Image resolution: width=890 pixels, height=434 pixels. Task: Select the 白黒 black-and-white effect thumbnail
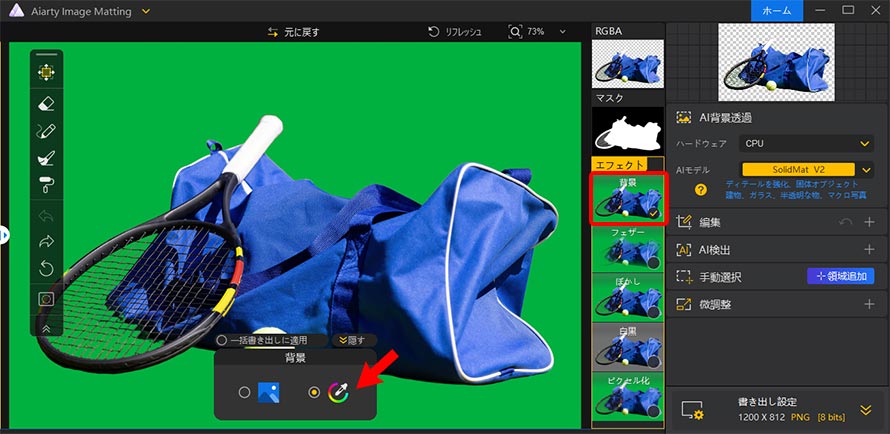[628, 347]
